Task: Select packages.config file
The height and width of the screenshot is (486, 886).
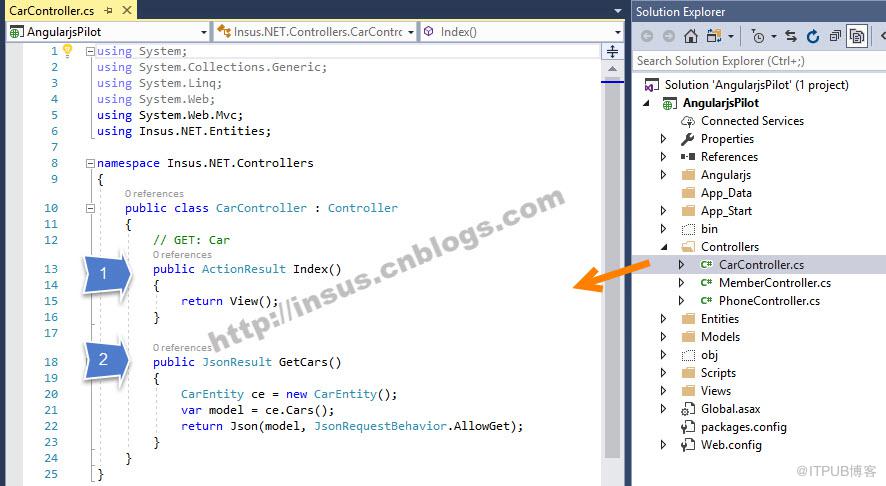Action: pos(744,427)
